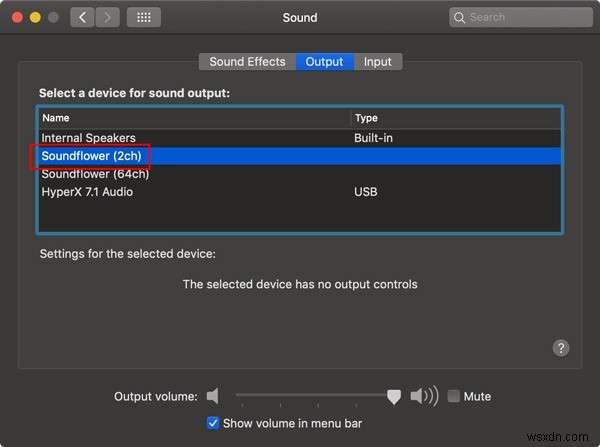Click the output volume slider thumb
The height and width of the screenshot is (447, 600).
394,396
